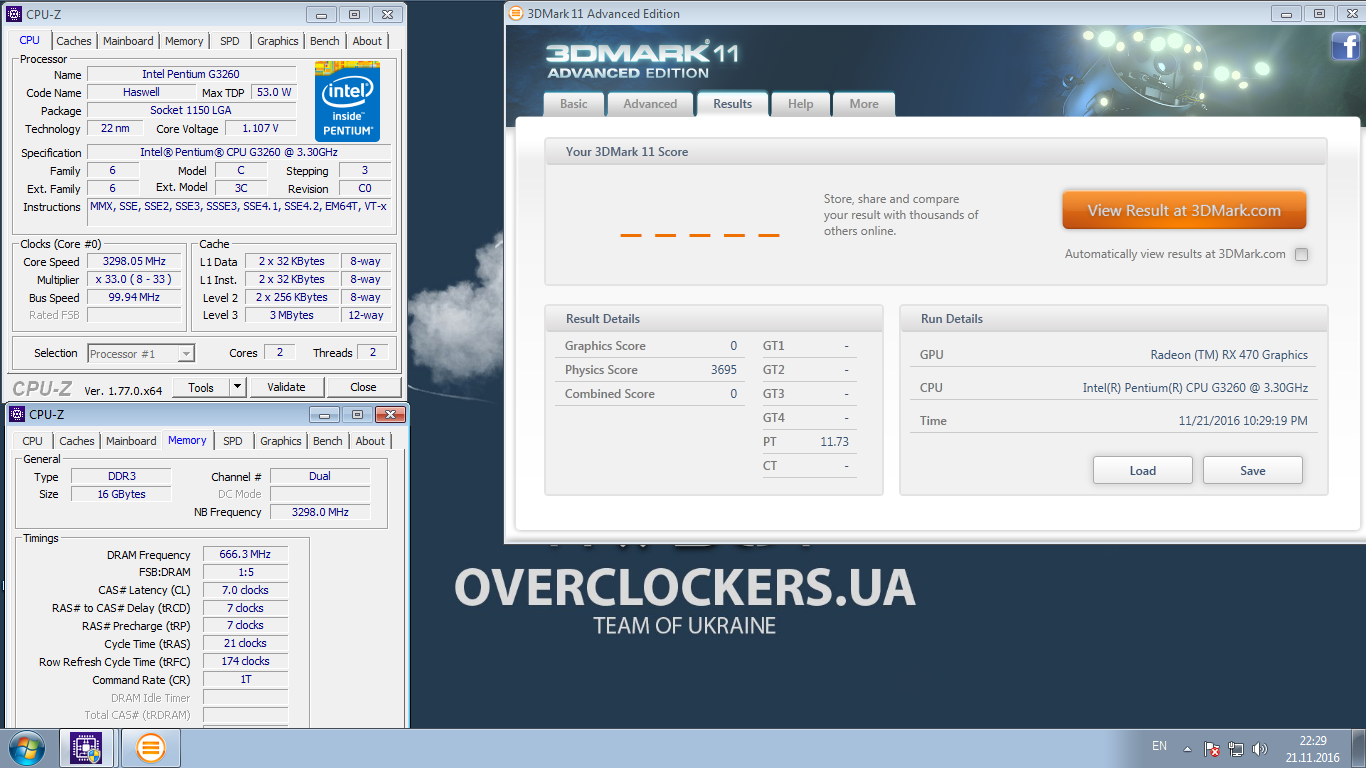Select the 3DMark 11 taskbar icon
This screenshot has height=768, width=1366.
pyautogui.click(x=150, y=748)
